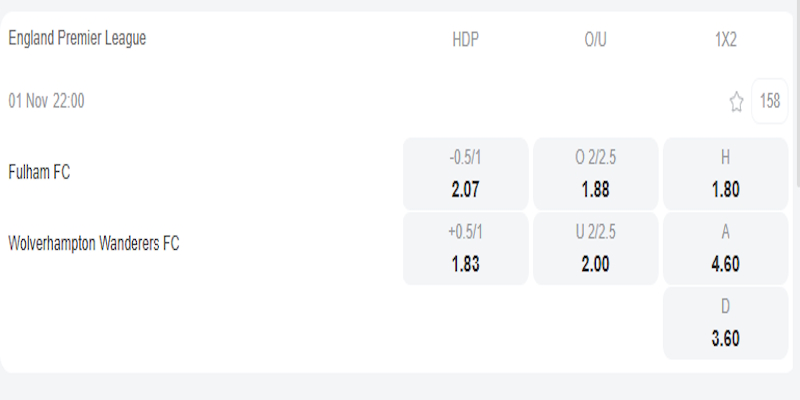Image resolution: width=800 pixels, height=400 pixels.
Task: Open Wolverhampton Wanderers FC team name
Action: pyautogui.click(x=94, y=243)
